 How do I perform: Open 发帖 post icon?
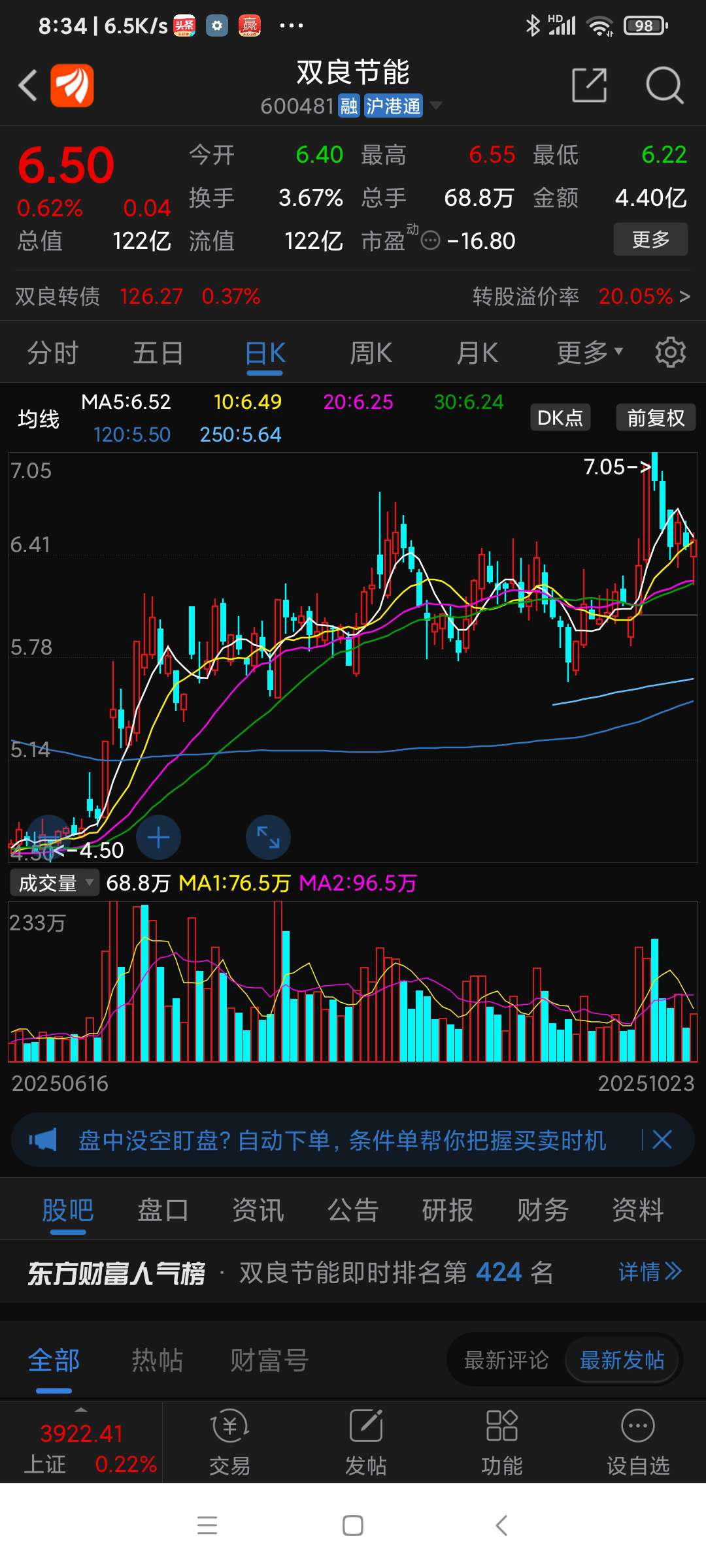point(365,1442)
